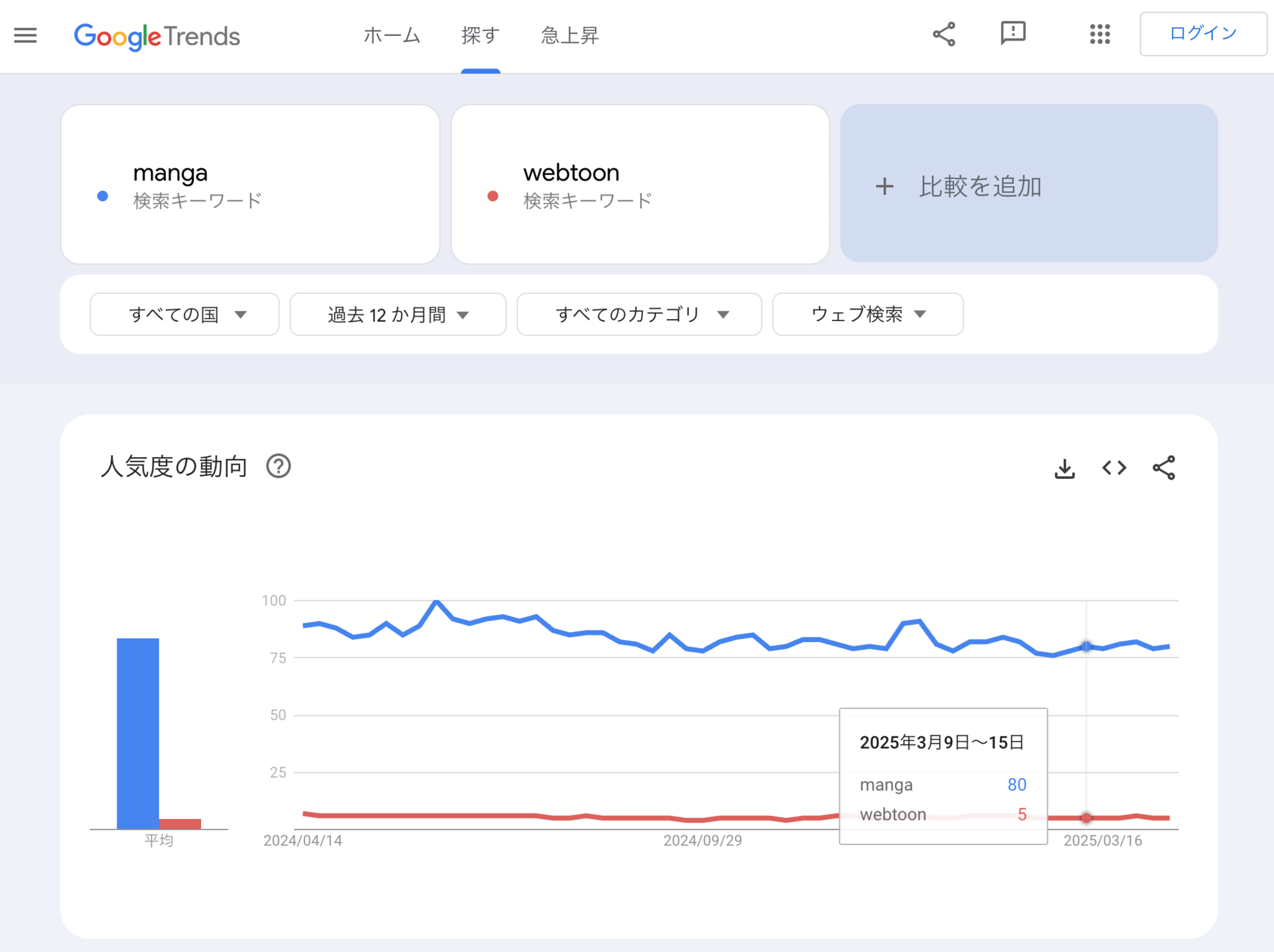Click the ログイン button
The height and width of the screenshot is (952, 1274).
1203,34
